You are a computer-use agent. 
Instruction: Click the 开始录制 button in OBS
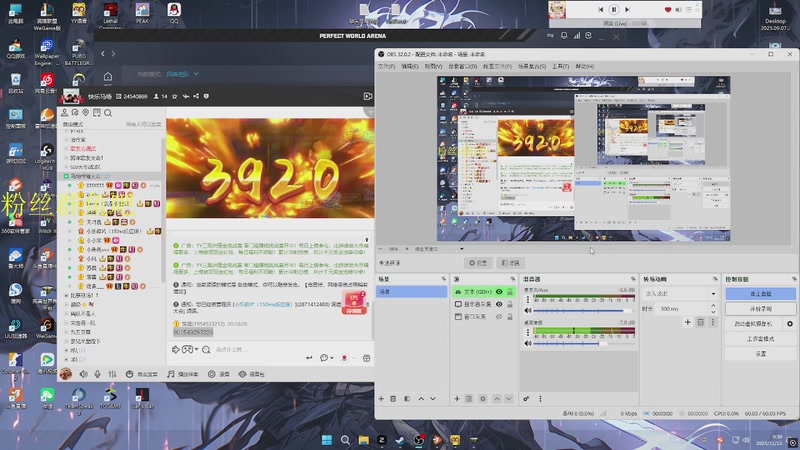pyautogui.click(x=760, y=309)
